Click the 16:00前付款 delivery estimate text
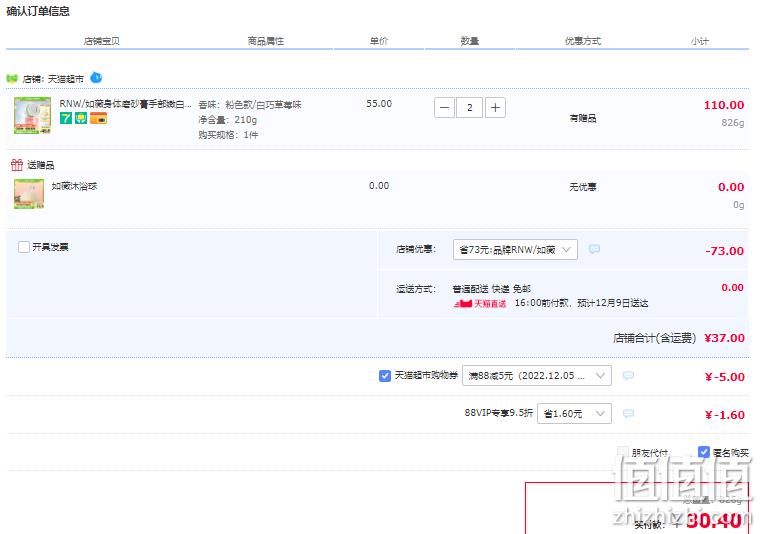 (581, 303)
